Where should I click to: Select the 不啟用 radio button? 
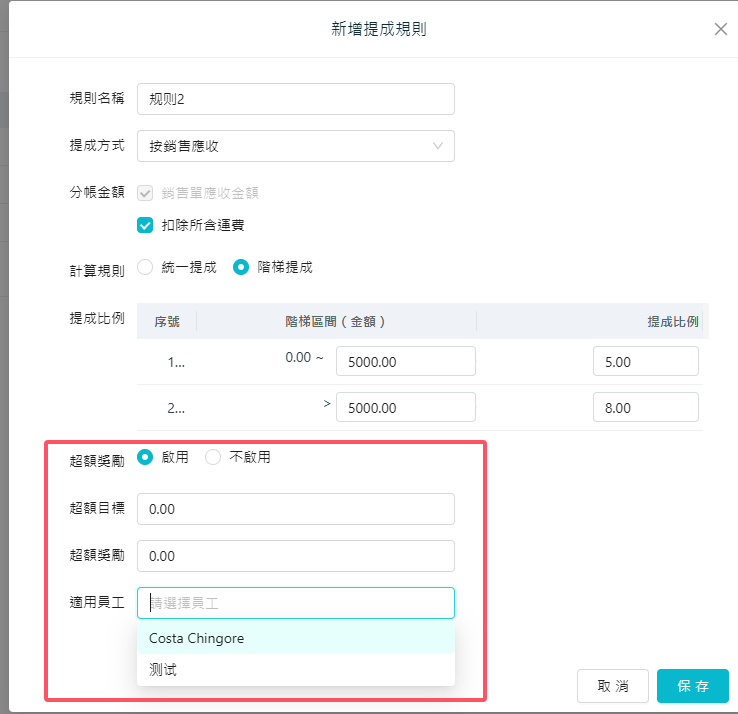[213, 457]
